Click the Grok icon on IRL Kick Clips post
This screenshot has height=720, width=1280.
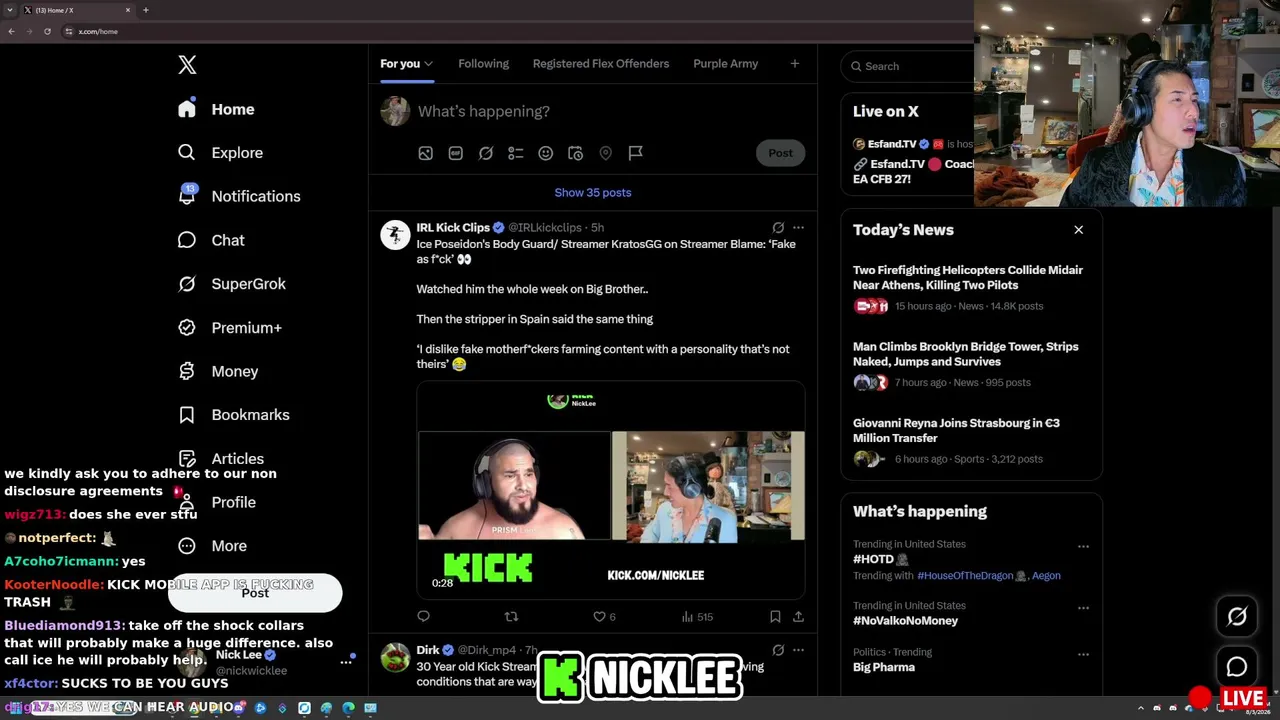[778, 228]
